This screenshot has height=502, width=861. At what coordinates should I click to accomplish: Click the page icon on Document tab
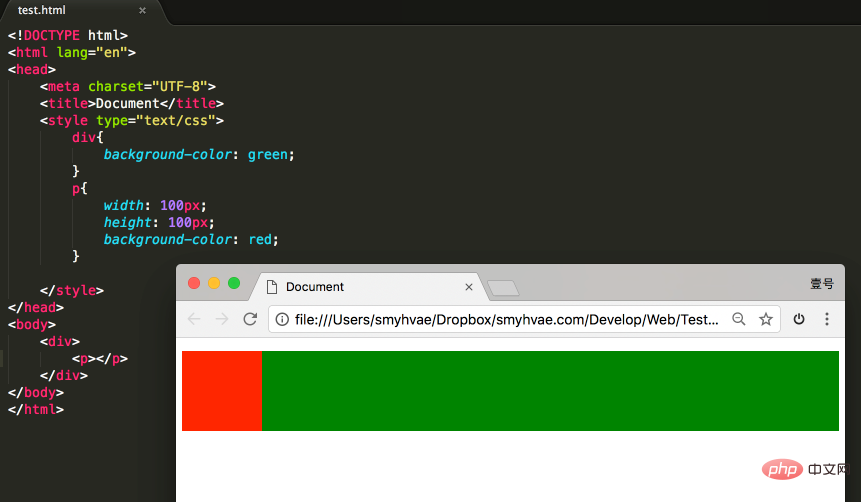tap(272, 287)
